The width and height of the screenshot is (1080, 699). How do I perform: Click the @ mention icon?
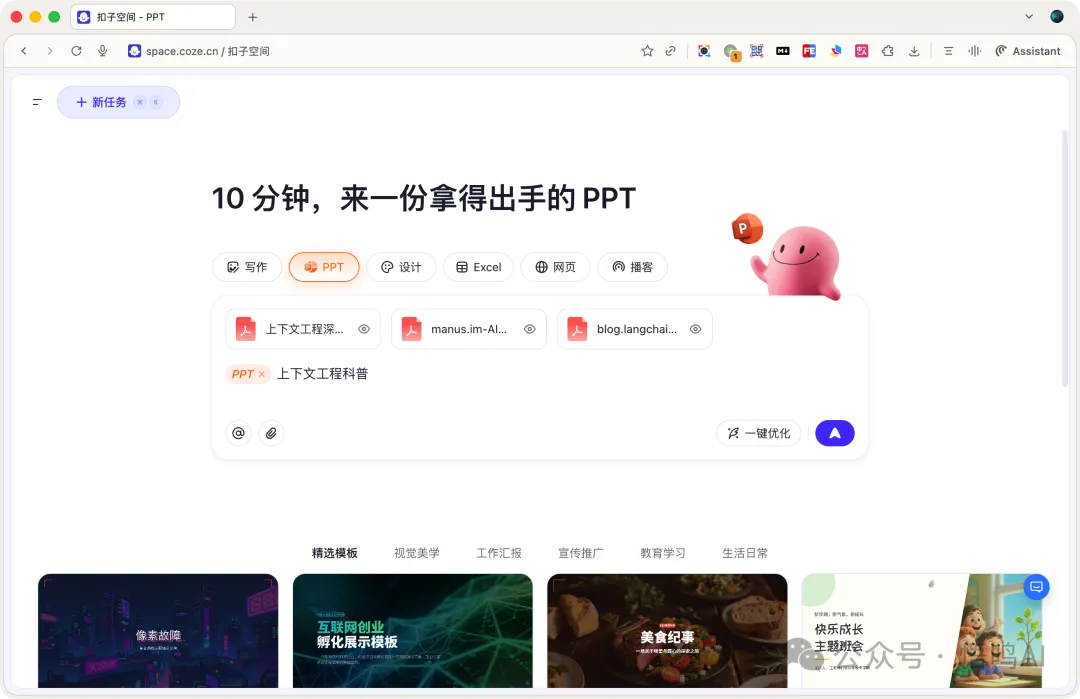(x=238, y=433)
